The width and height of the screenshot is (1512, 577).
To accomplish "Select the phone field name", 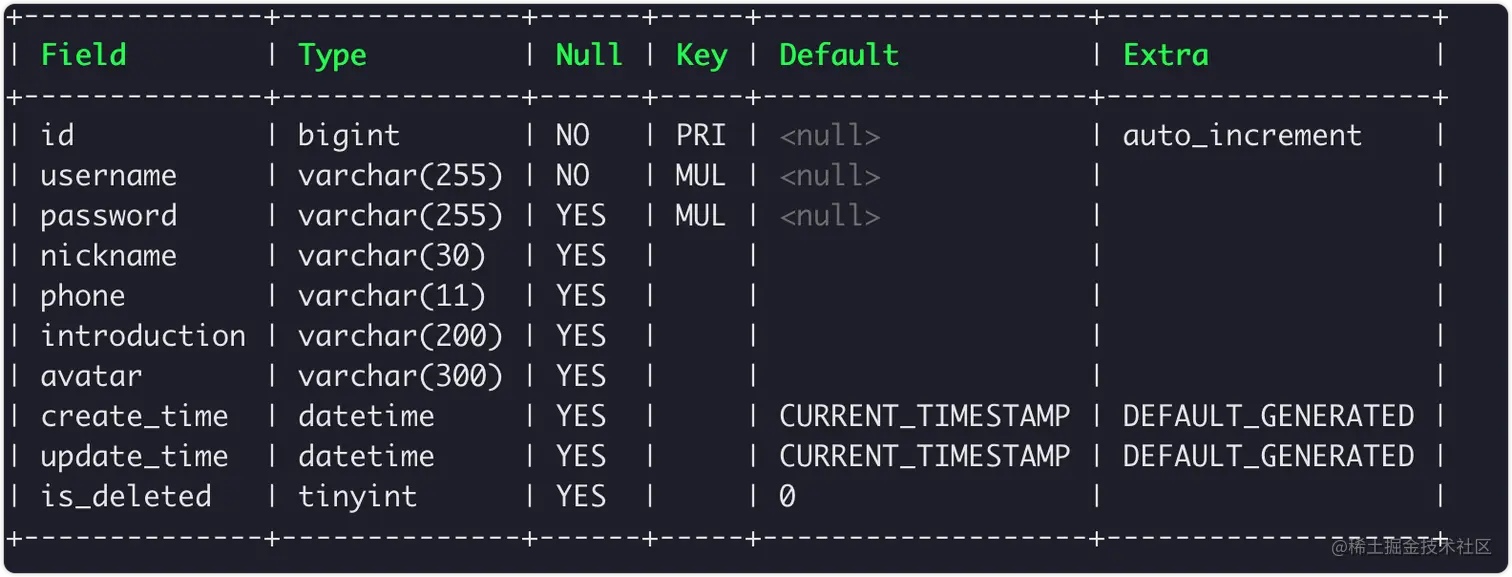I will (83, 296).
